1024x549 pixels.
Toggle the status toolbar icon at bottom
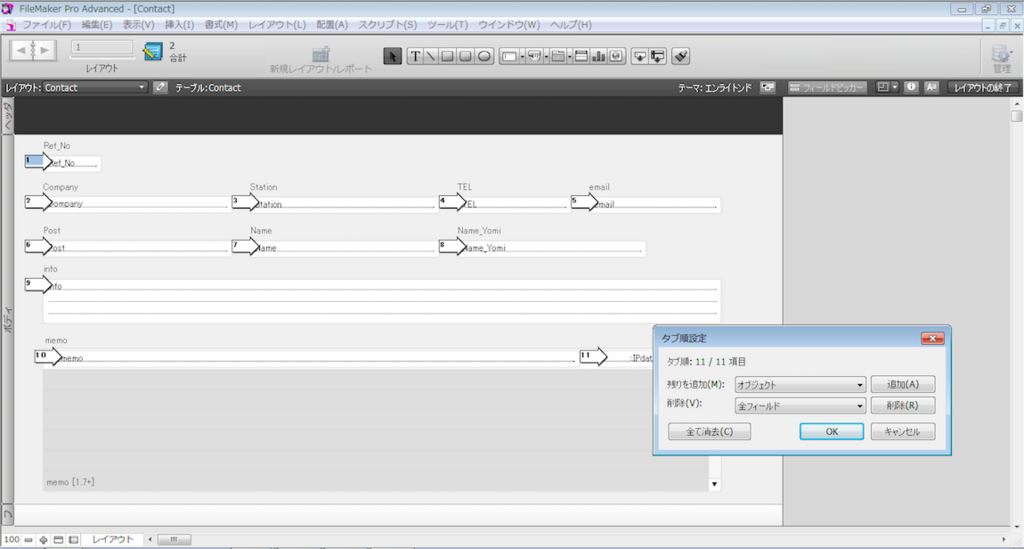pos(59,540)
